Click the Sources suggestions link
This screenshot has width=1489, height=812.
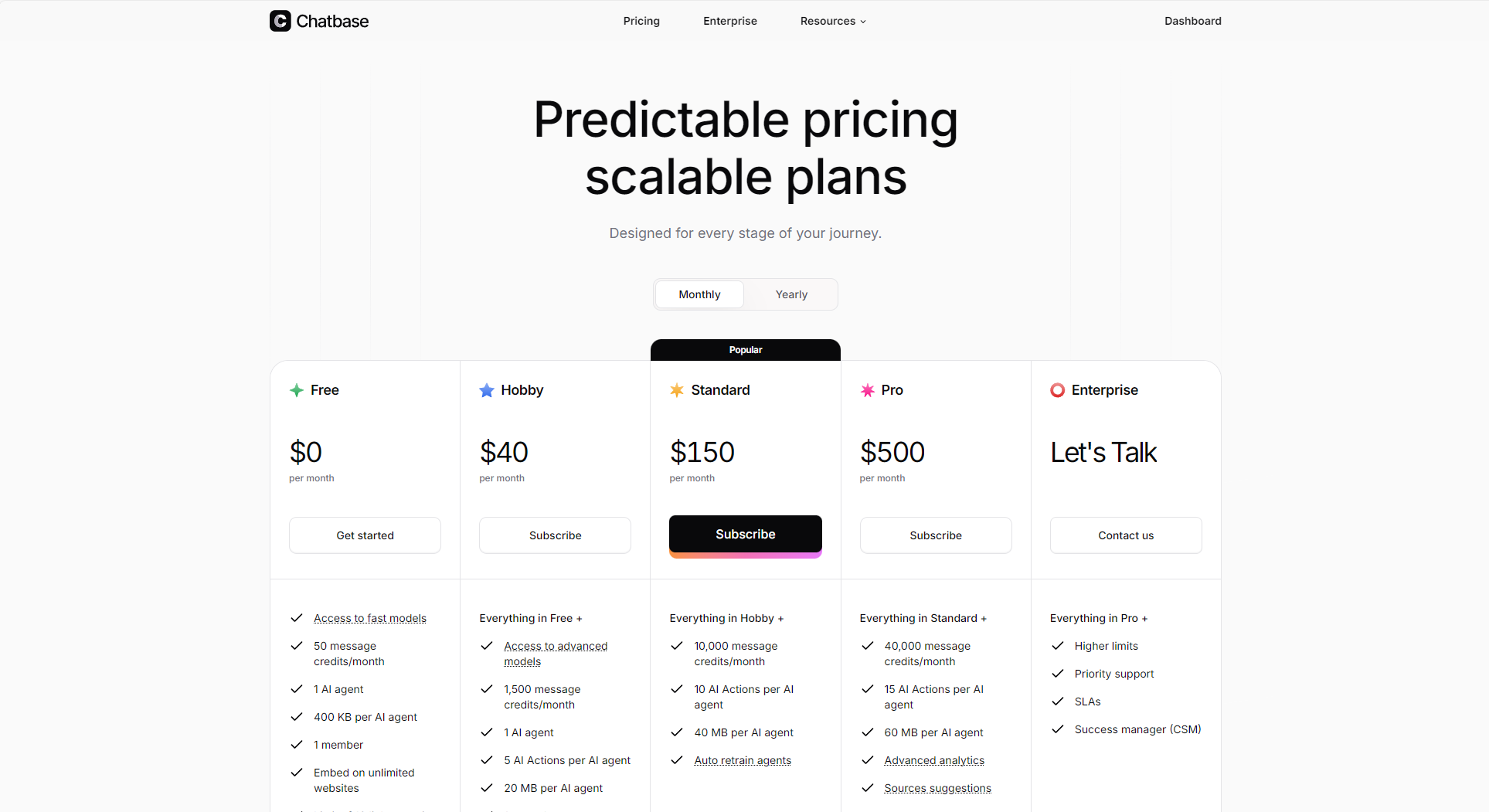(937, 788)
